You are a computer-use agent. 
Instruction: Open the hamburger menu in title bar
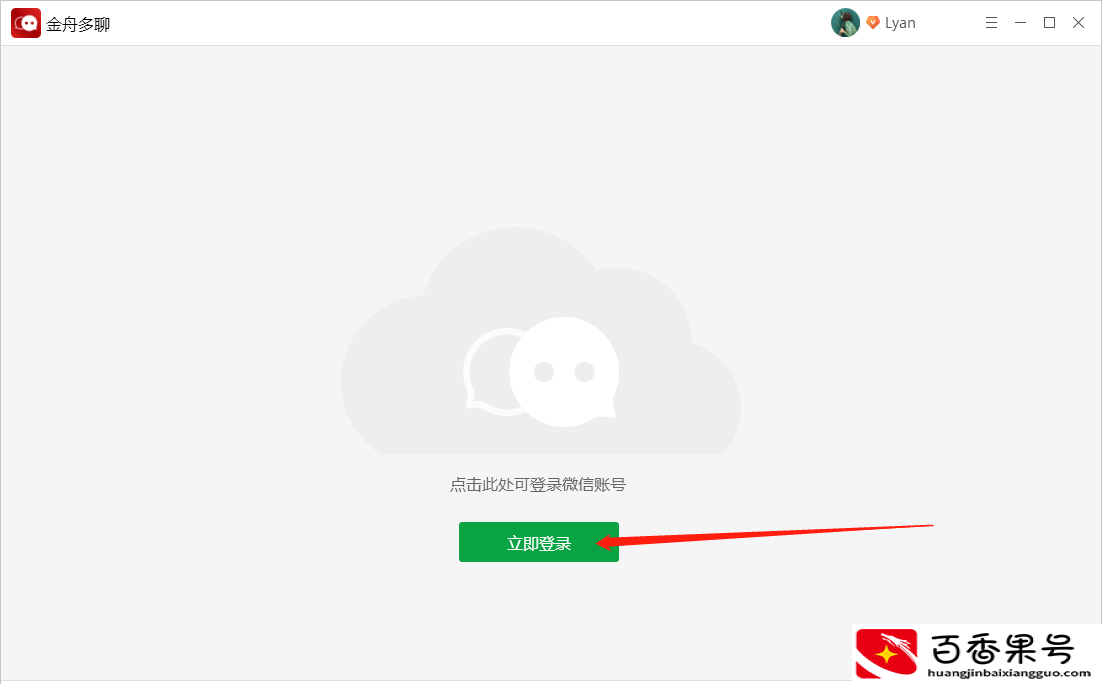[991, 23]
